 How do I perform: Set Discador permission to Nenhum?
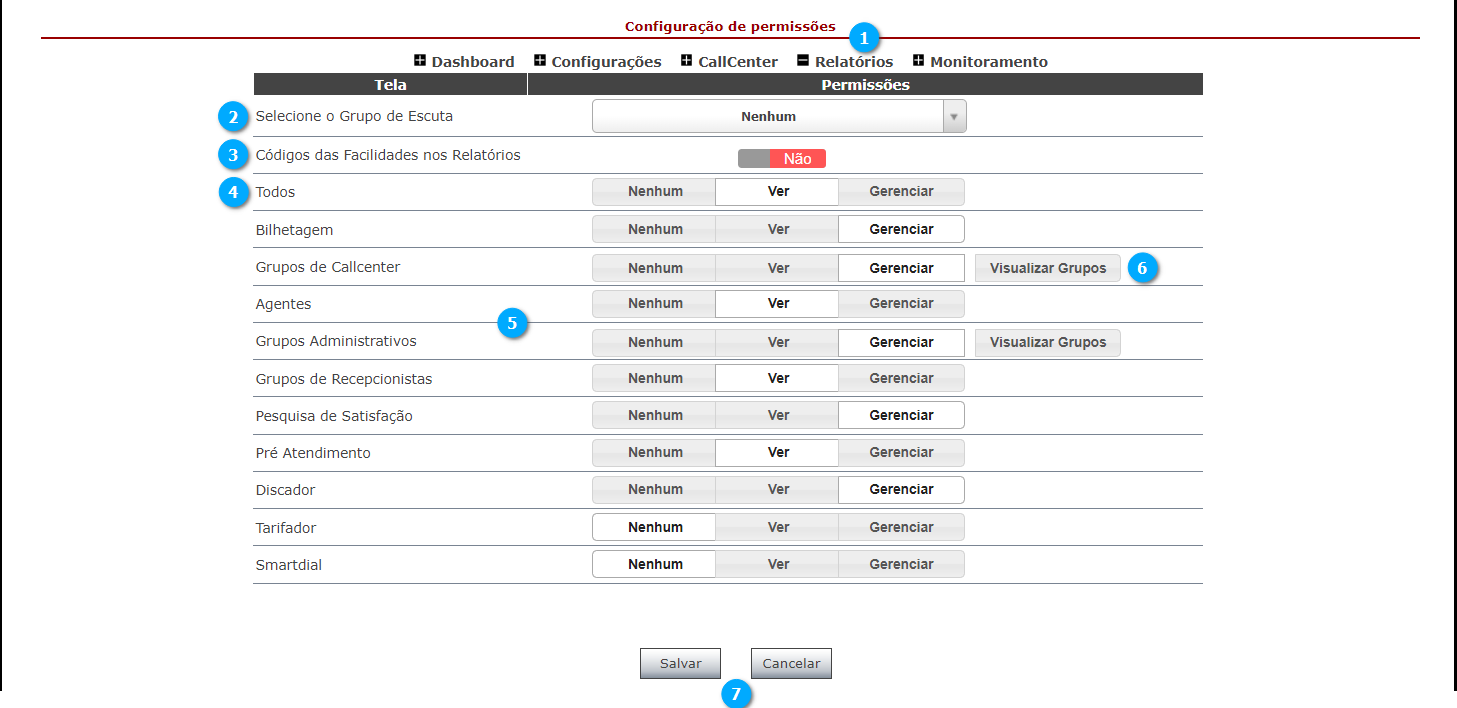tap(655, 490)
